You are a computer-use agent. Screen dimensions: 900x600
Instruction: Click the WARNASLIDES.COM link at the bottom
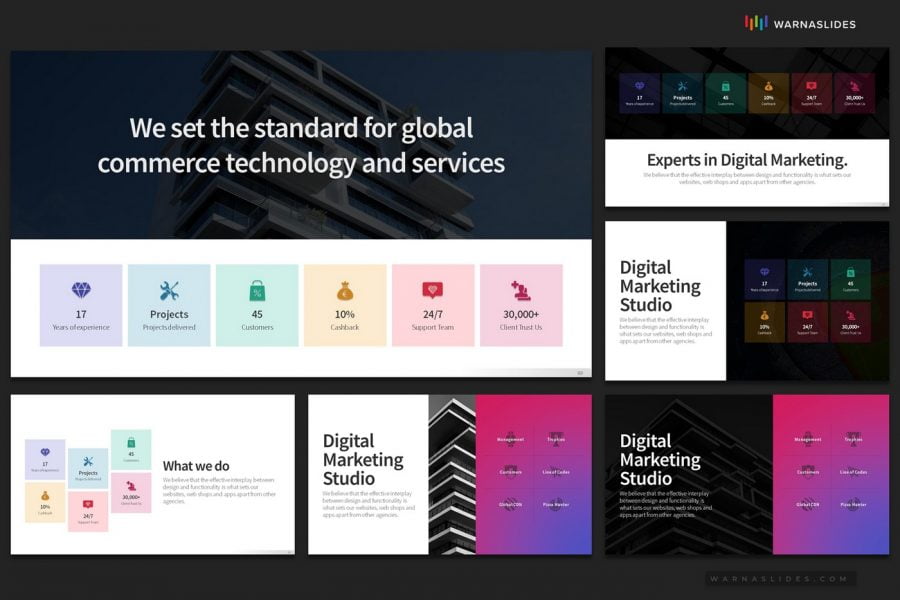778,578
